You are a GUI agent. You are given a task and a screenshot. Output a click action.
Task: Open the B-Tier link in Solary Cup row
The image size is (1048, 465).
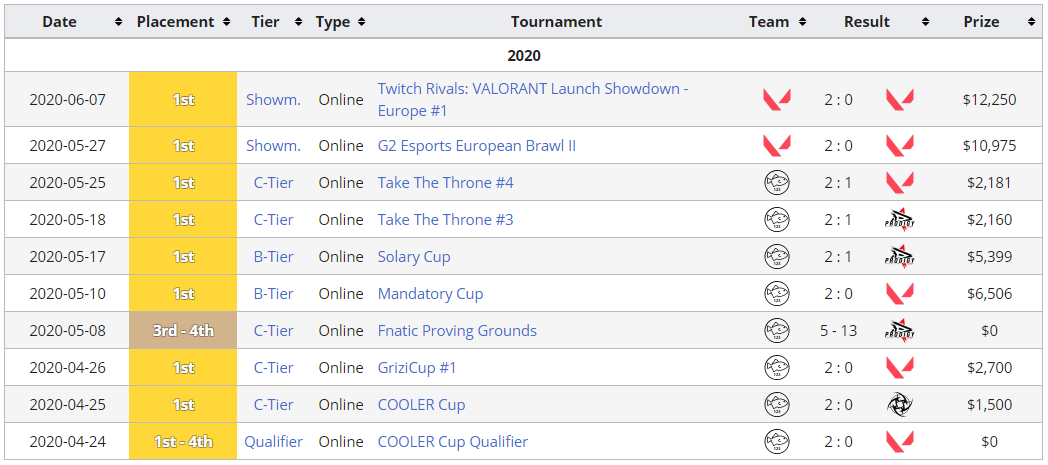tap(273, 257)
